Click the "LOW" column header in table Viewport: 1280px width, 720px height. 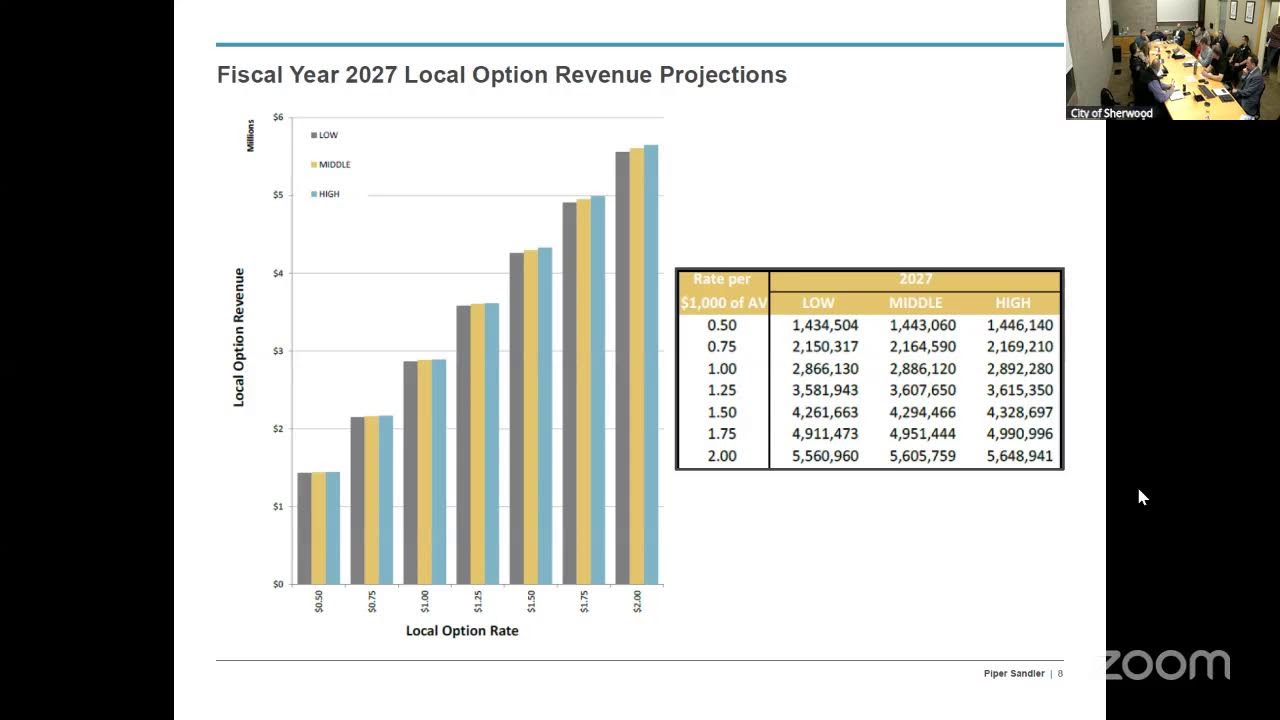[x=818, y=303]
